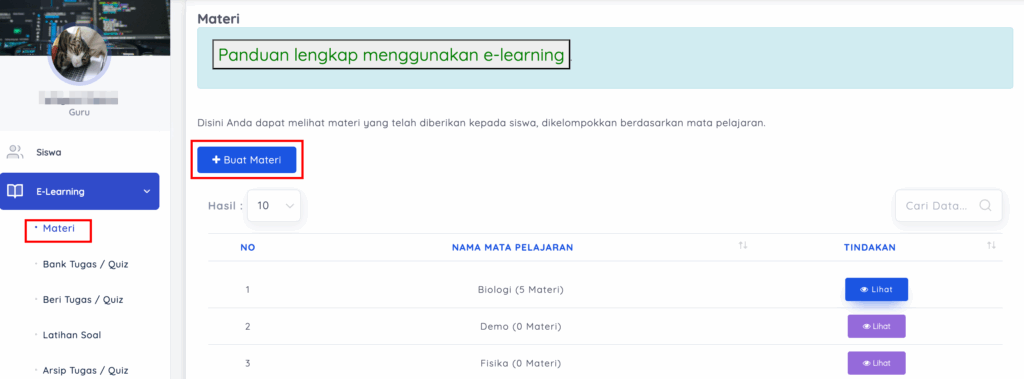Select the Fisika (0 Materi) cell
The width and height of the screenshot is (1024, 379).
pos(520,363)
